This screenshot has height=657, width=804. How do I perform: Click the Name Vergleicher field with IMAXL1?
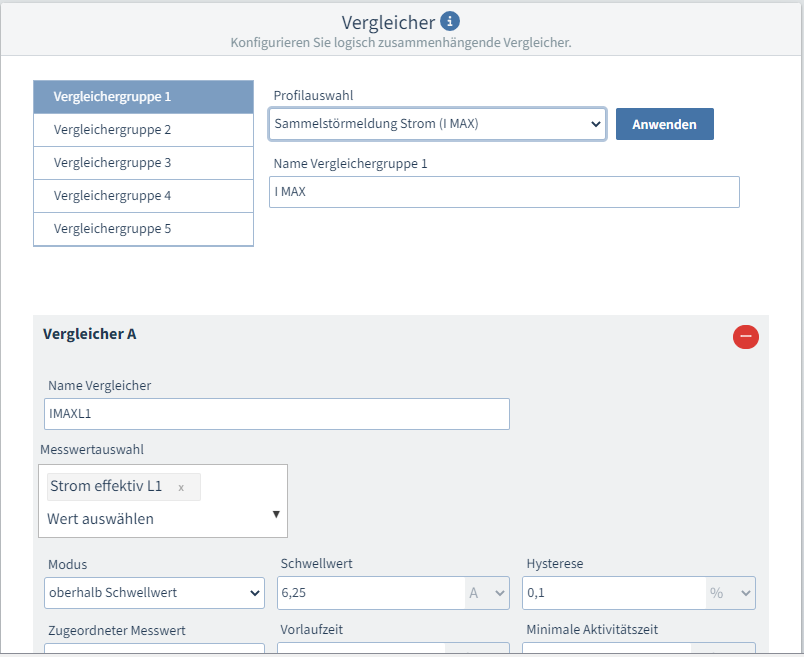(x=277, y=414)
